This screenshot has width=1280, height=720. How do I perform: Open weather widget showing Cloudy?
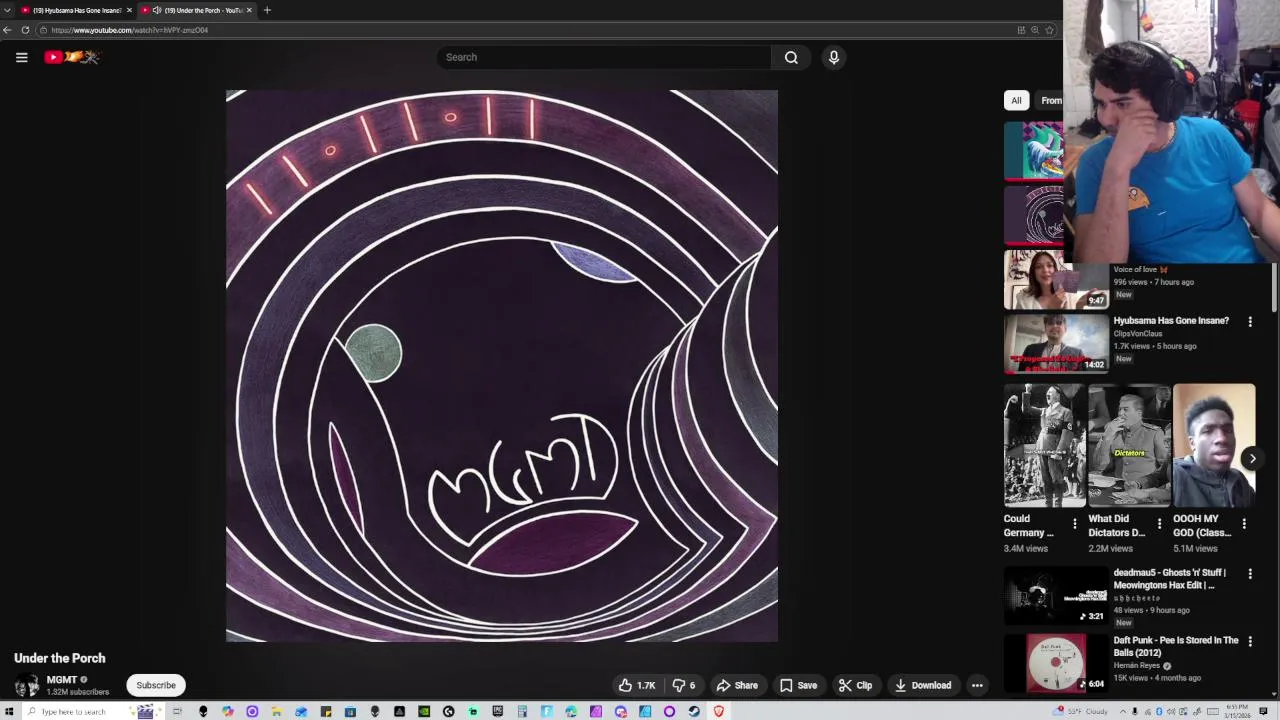[1080, 711]
